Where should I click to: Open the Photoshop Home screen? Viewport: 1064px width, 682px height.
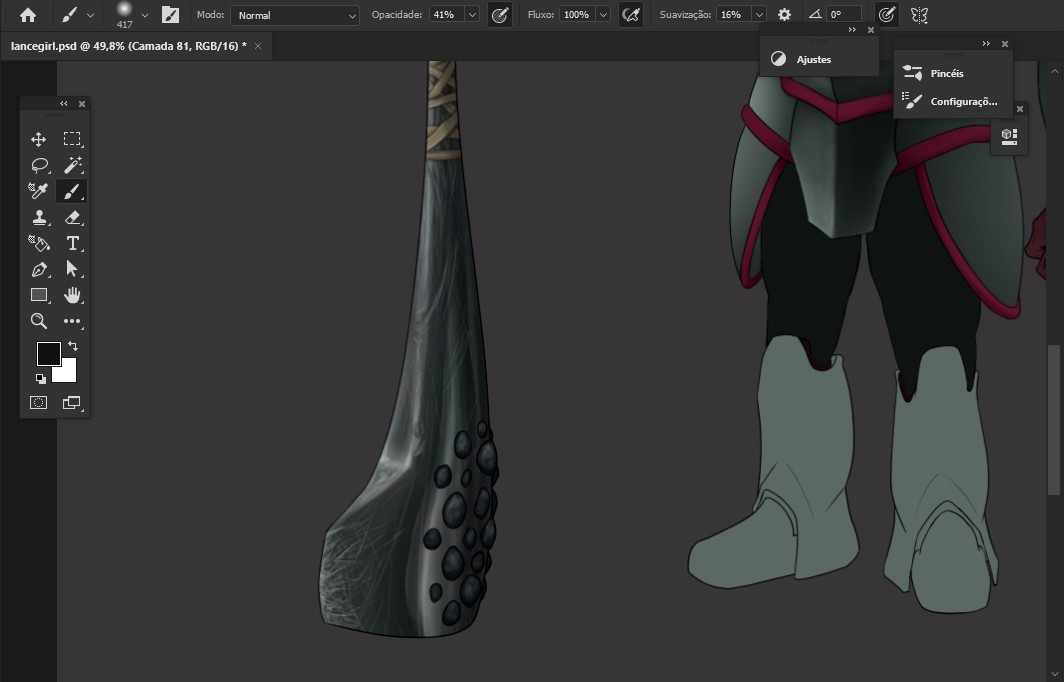pos(25,14)
